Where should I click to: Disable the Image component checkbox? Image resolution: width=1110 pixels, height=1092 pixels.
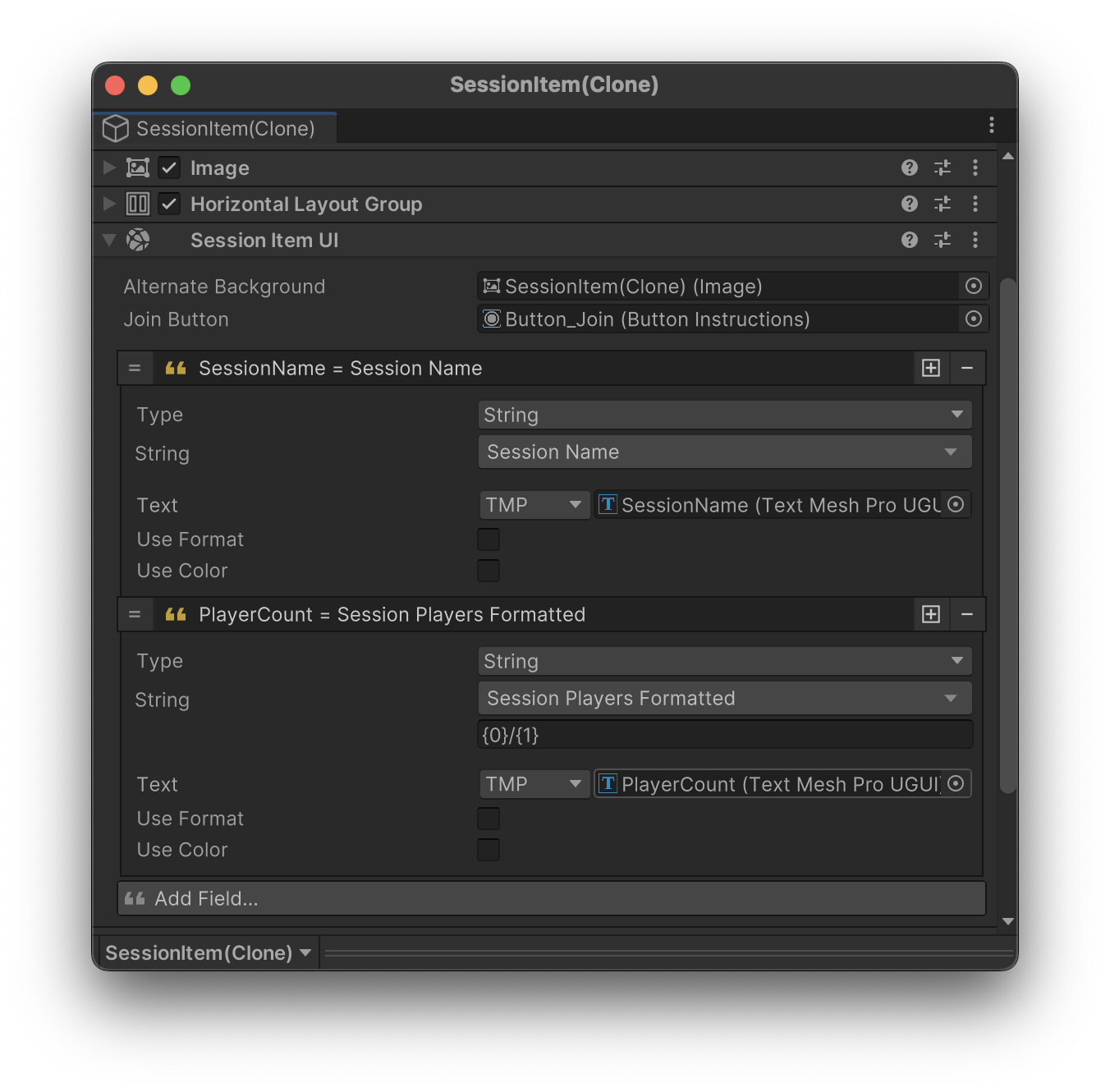169,167
